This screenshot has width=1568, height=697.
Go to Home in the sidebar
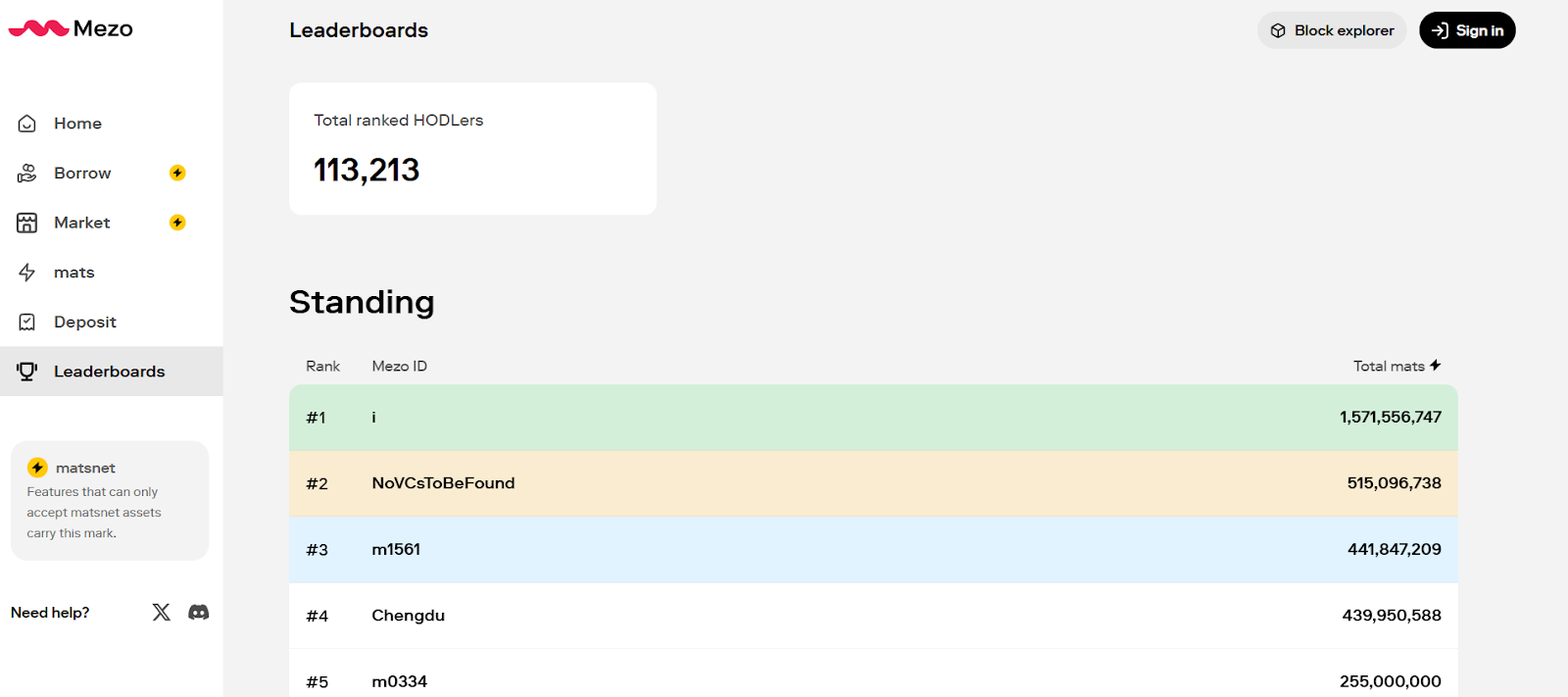(112, 124)
